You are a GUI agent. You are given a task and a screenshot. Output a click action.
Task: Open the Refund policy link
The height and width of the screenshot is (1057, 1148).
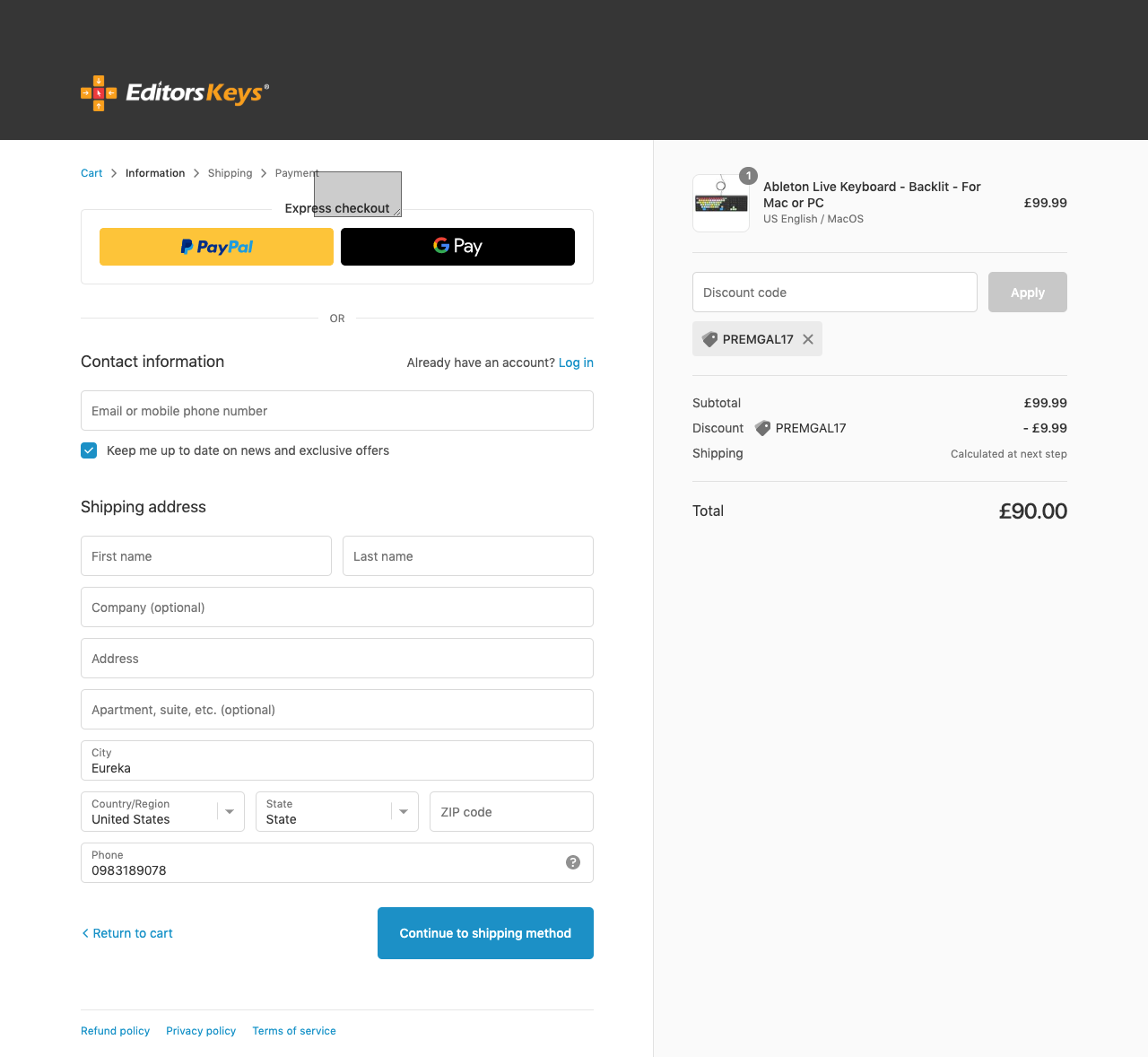115,1031
